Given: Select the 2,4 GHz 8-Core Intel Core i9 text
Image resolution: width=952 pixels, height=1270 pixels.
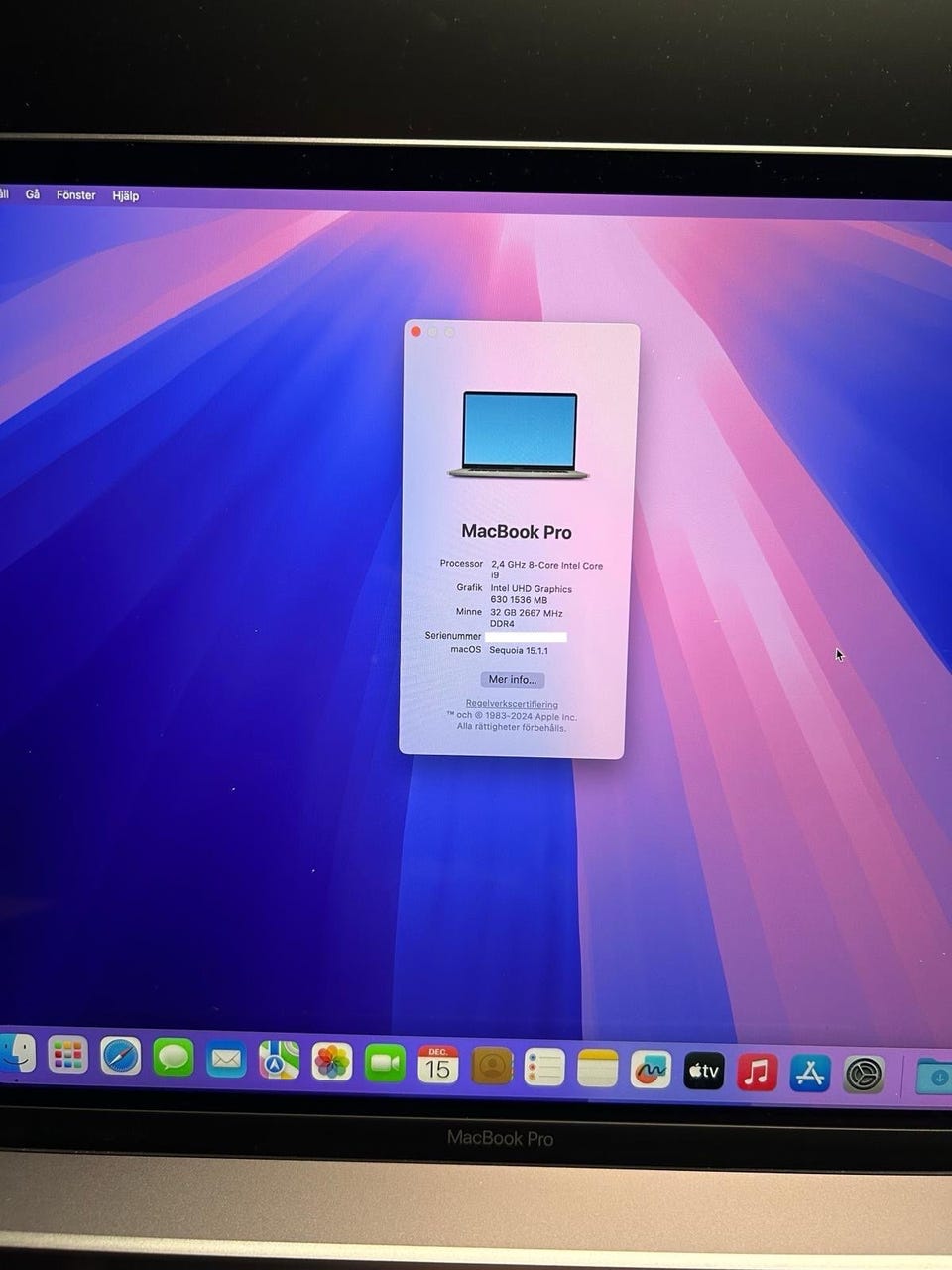Looking at the screenshot, I should click(546, 570).
